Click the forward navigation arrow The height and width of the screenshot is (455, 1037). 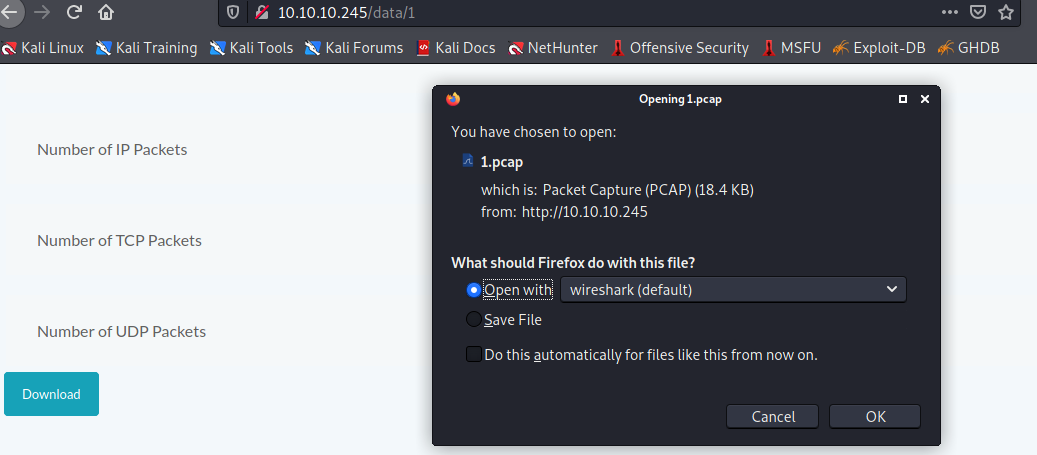click(x=41, y=13)
